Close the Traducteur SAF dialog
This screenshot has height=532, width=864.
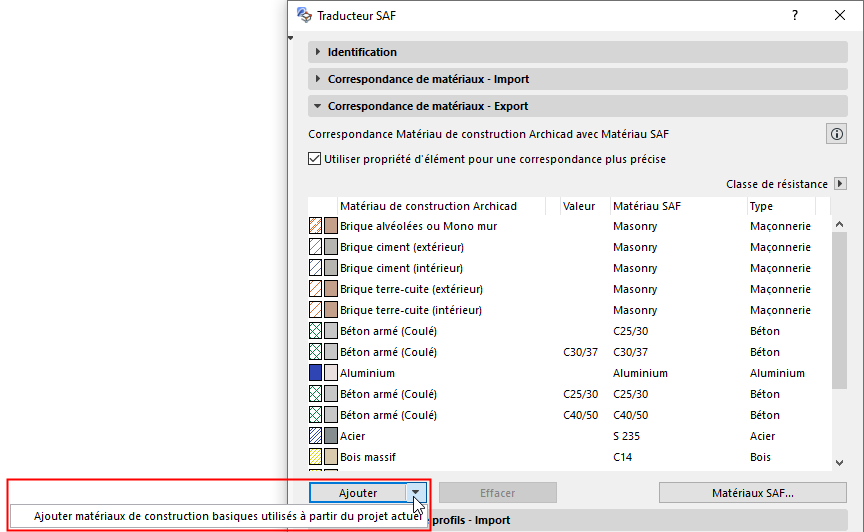[840, 15]
